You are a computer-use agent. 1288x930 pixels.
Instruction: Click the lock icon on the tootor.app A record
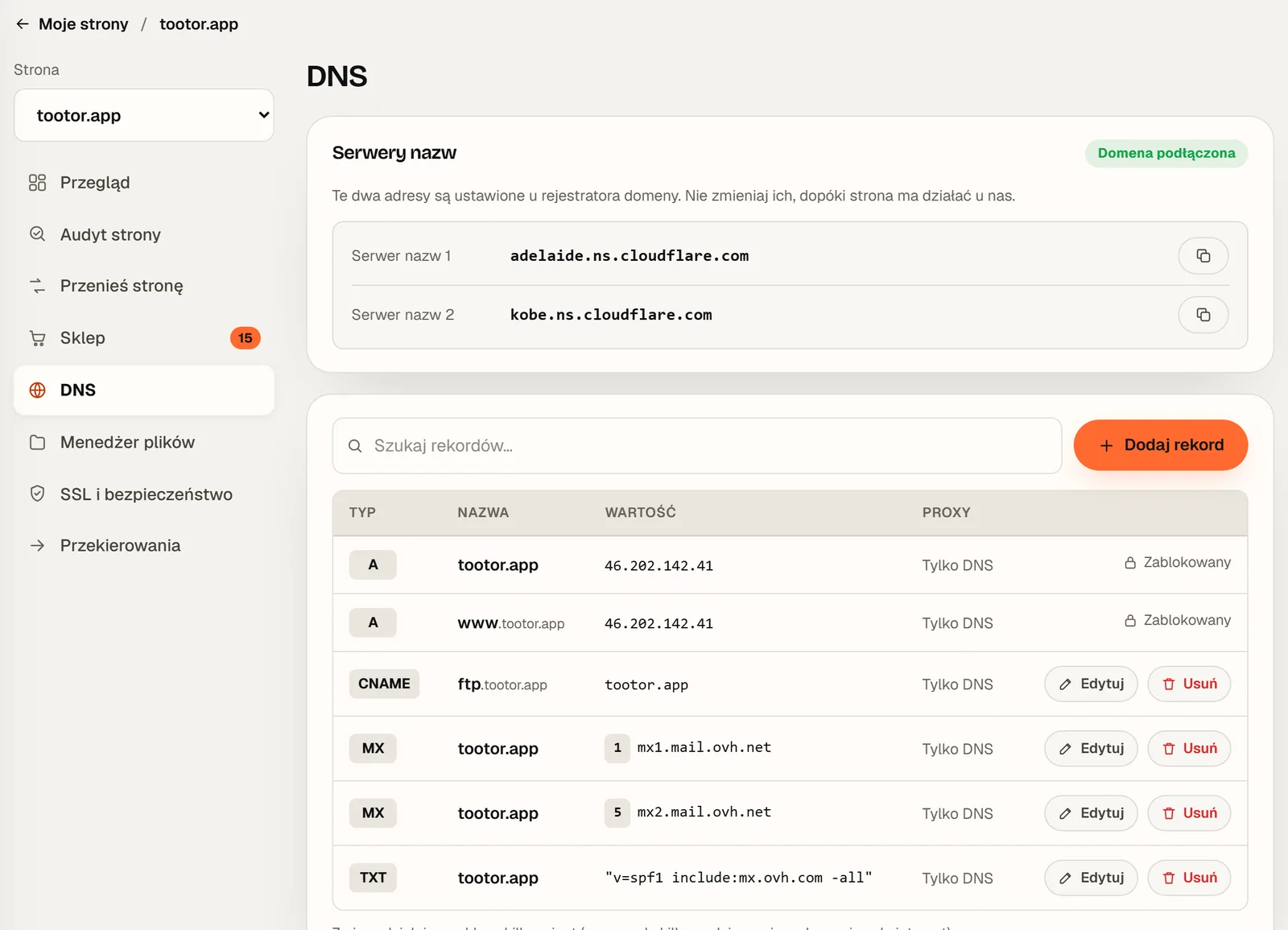pyautogui.click(x=1130, y=563)
